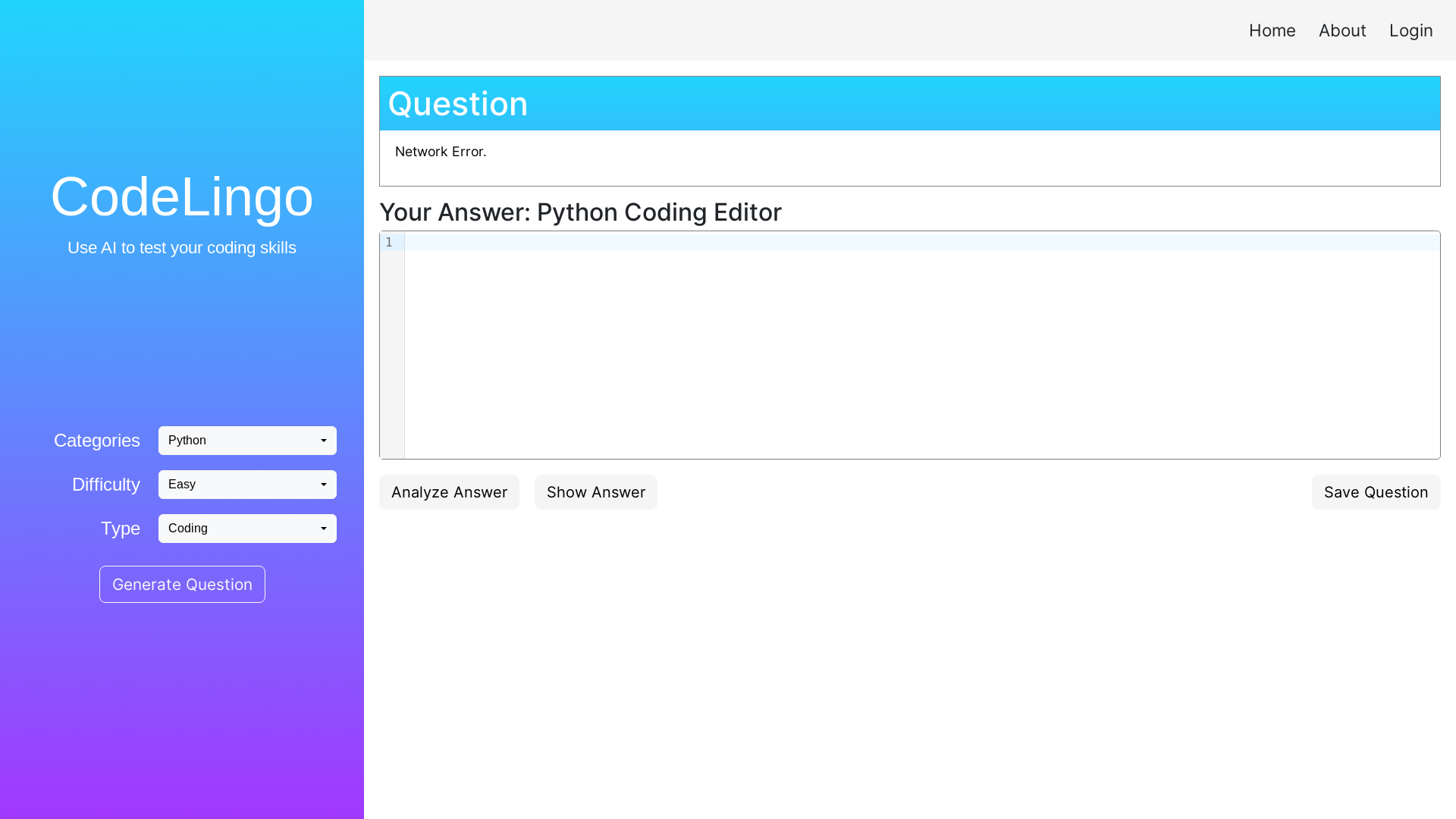Click the Question panel header
The image size is (1456, 819).
910,103
